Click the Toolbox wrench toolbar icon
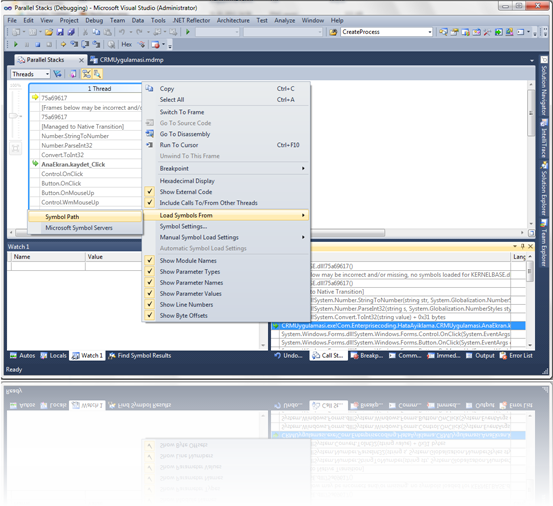Screen dimensions: 553x506 pyautogui.click(x=487, y=32)
